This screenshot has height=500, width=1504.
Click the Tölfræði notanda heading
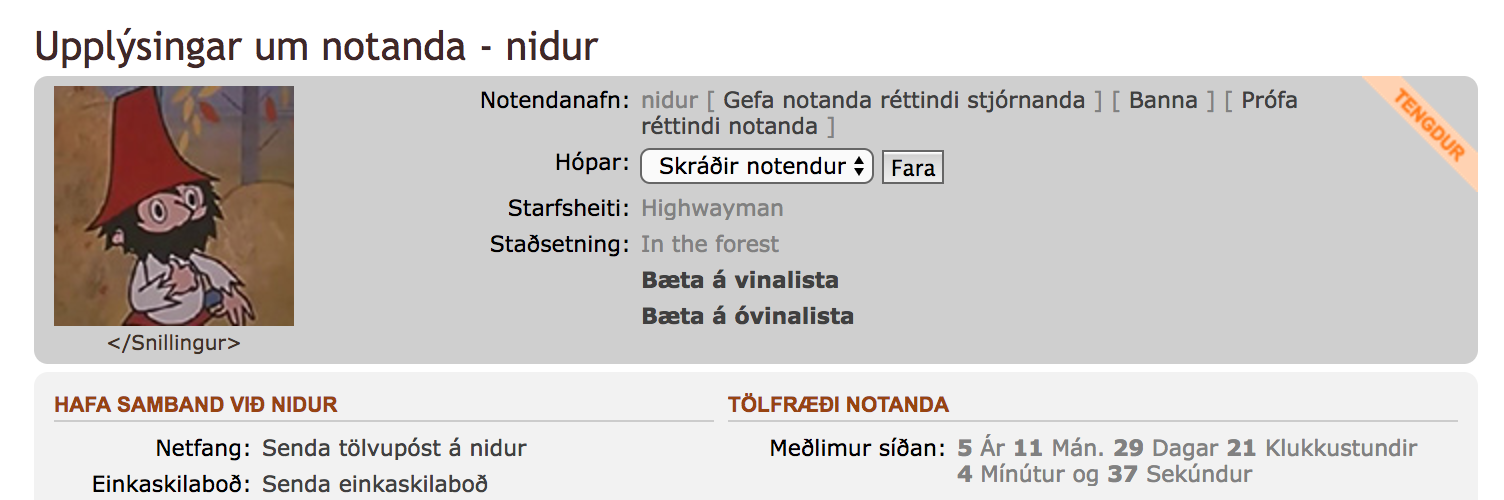coord(838,405)
